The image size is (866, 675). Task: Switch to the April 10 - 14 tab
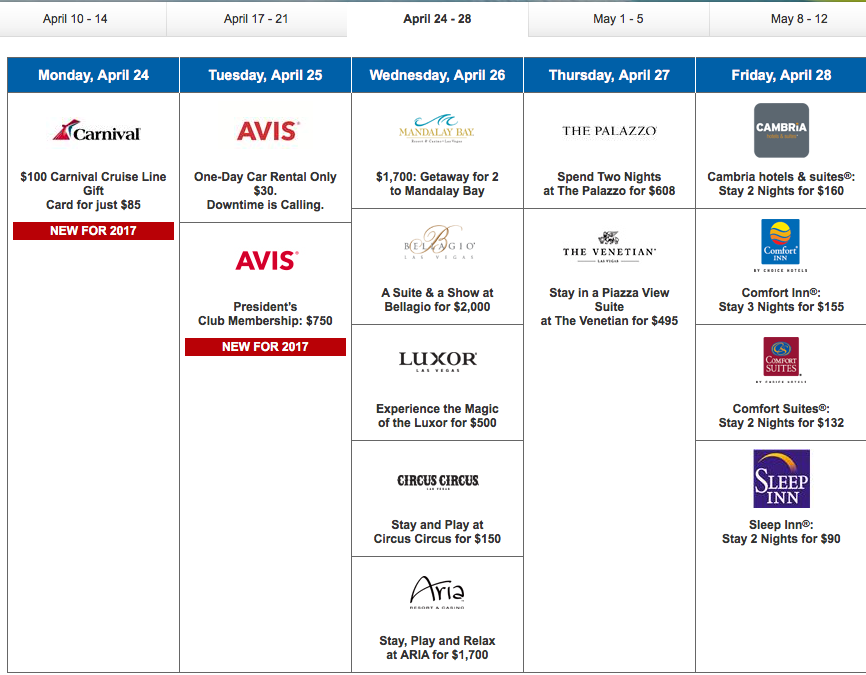coord(75,19)
